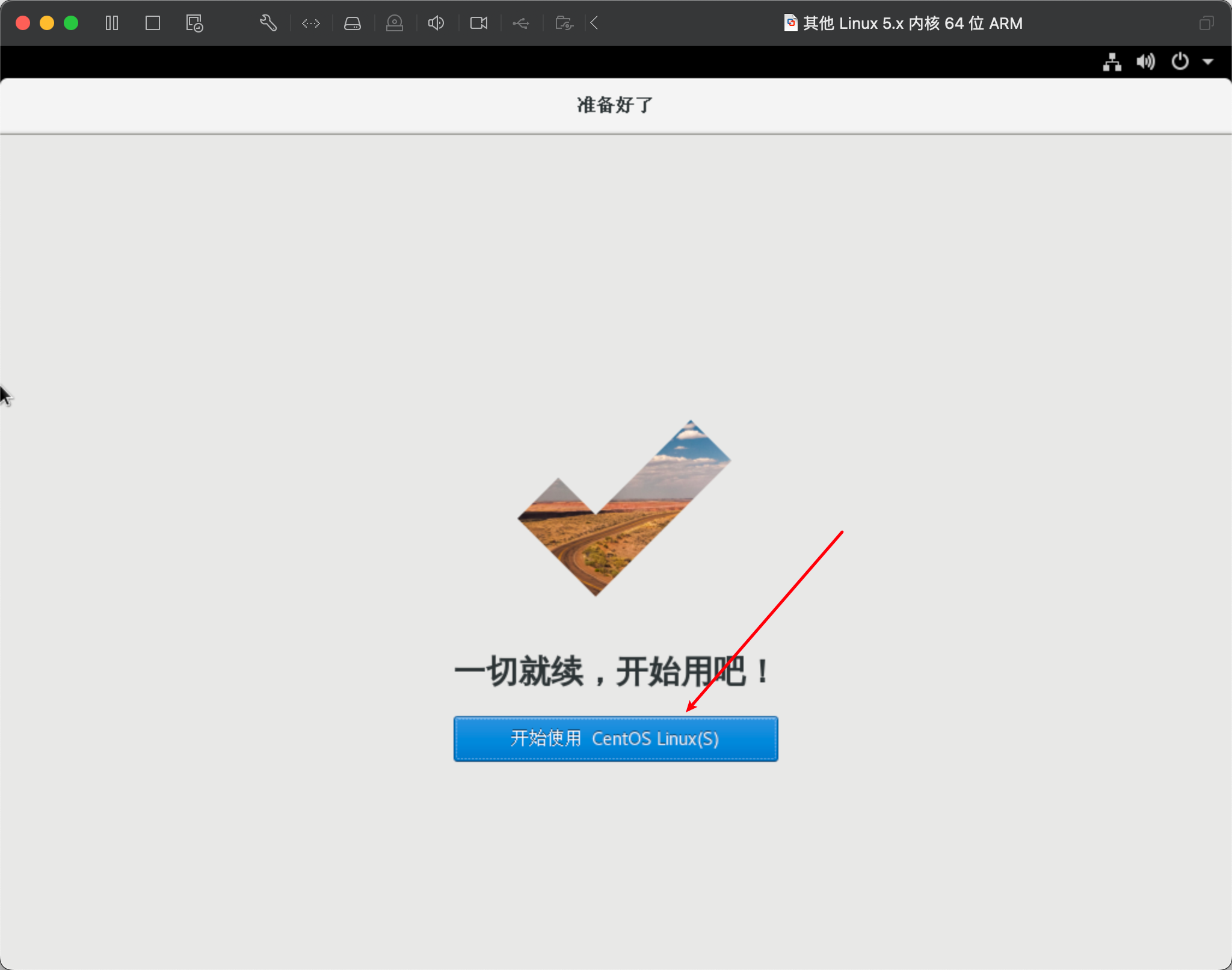1232x970 pixels.
Task: Click the USB devices toolbar icon
Action: pyautogui.click(x=521, y=23)
